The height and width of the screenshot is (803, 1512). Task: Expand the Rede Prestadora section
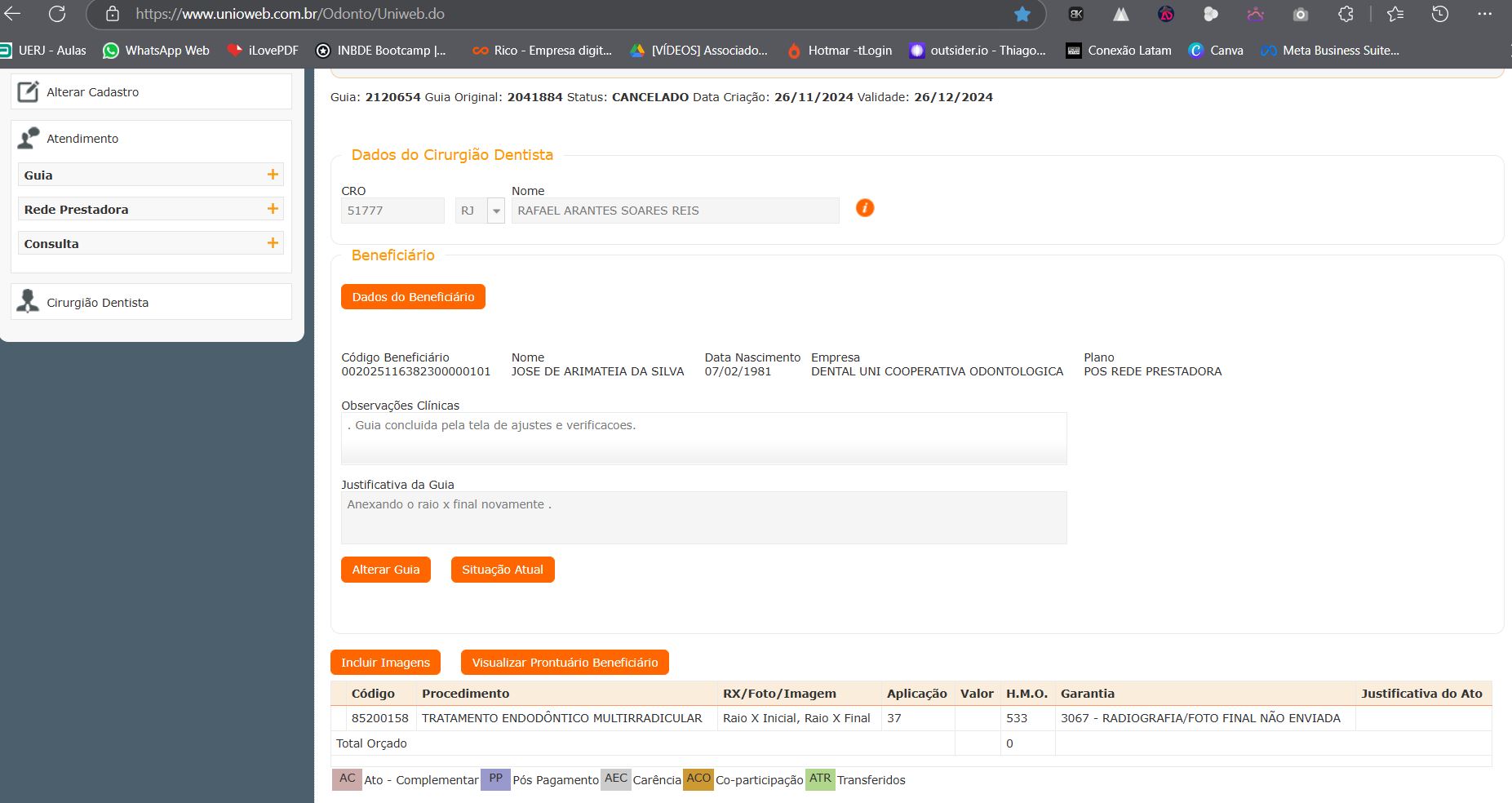(x=273, y=209)
